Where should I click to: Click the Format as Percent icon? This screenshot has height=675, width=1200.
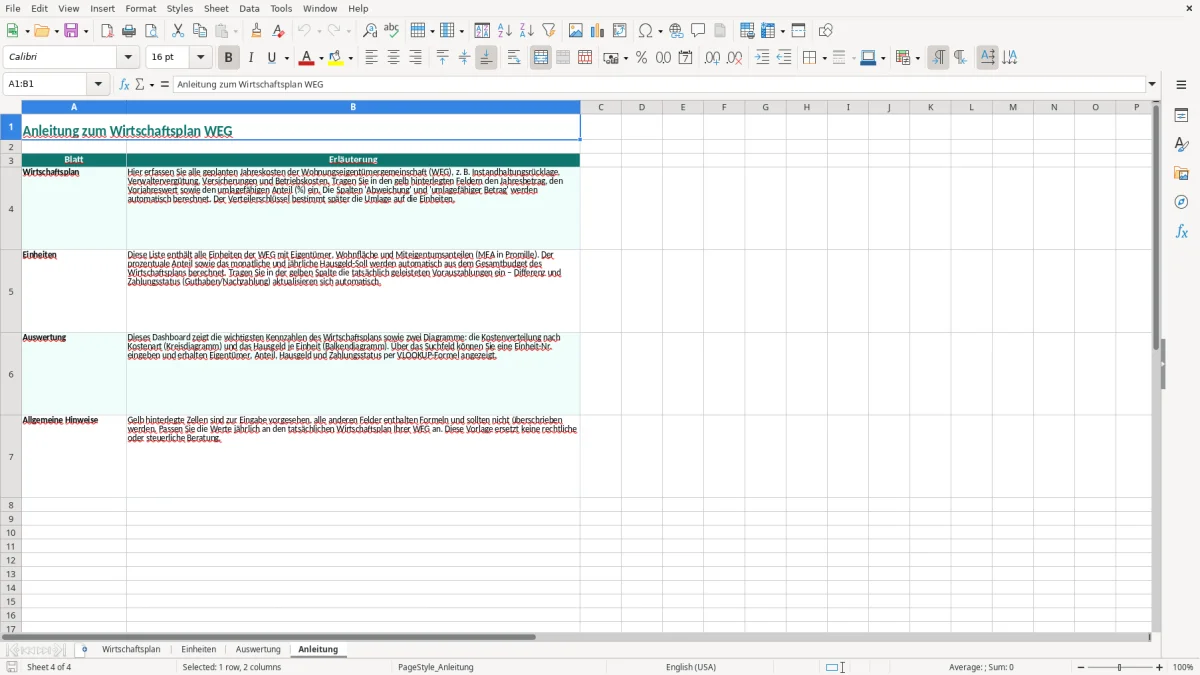tap(642, 58)
